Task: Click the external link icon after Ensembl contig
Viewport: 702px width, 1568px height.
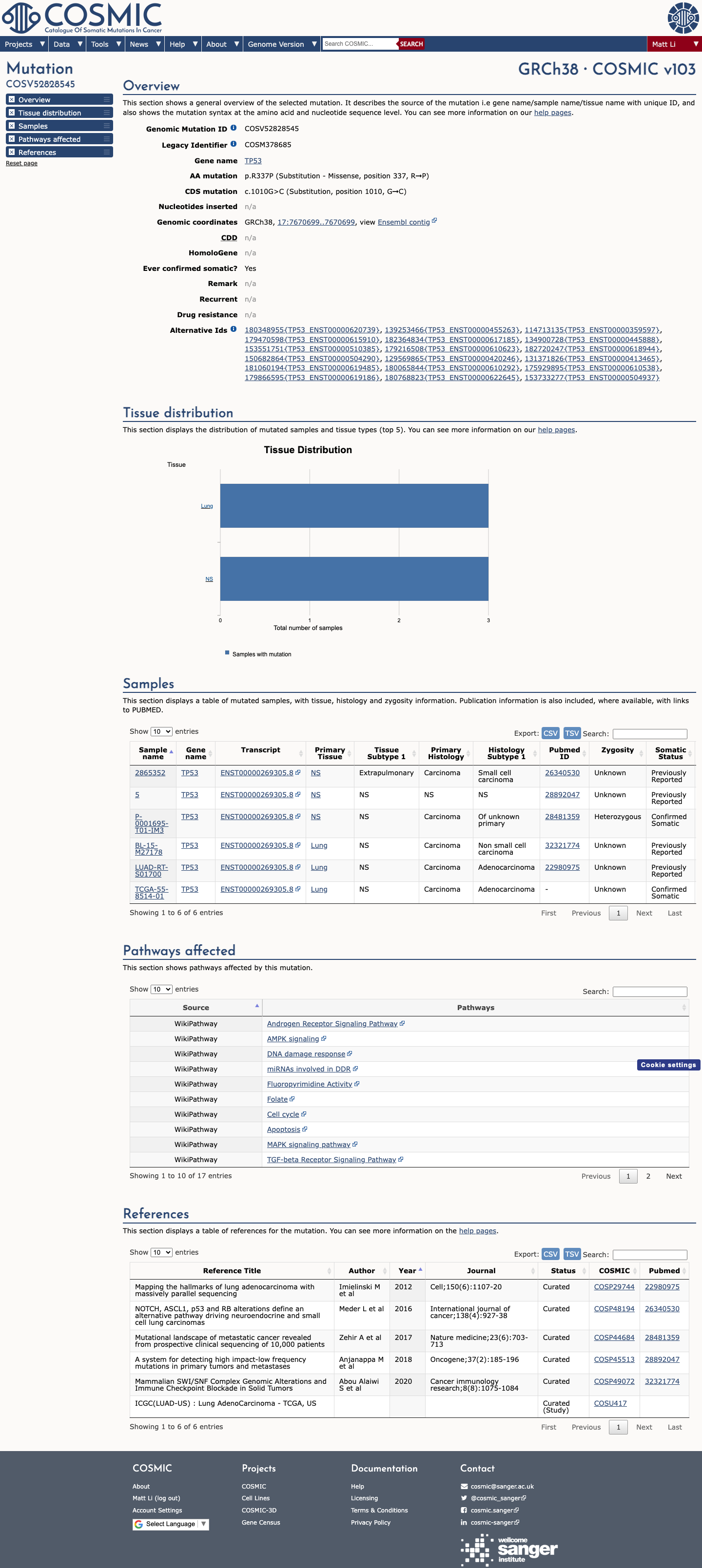Action: (434, 221)
